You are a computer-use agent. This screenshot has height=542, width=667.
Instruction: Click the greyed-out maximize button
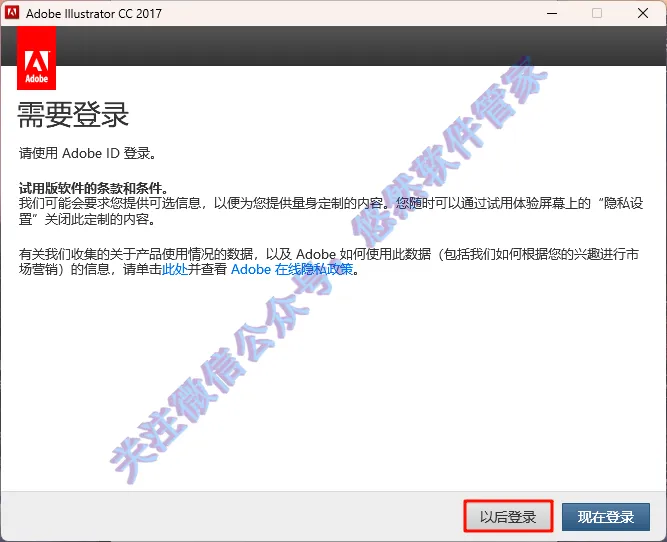[x=597, y=13]
